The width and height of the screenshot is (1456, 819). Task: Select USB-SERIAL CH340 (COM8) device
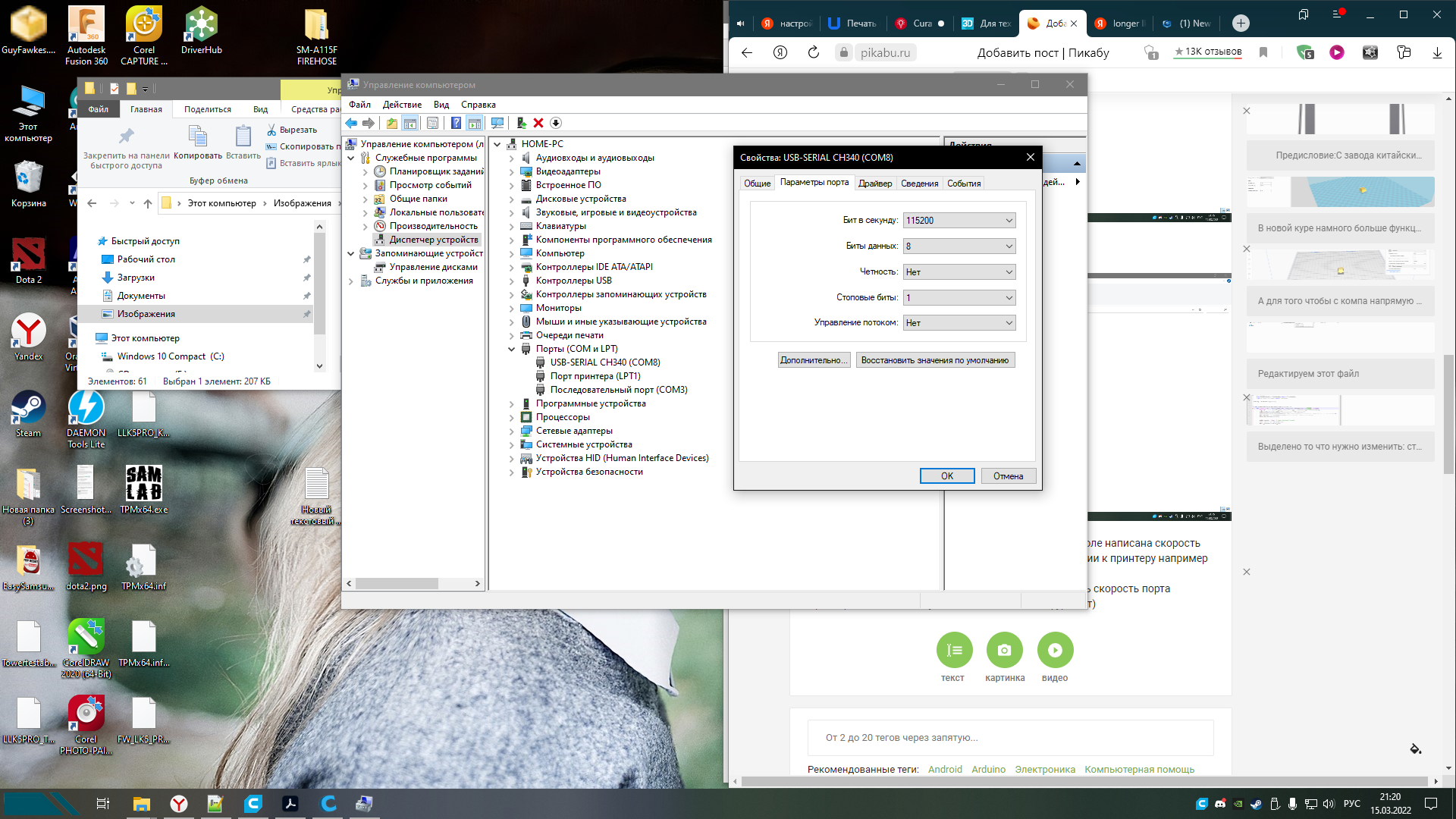[605, 362]
